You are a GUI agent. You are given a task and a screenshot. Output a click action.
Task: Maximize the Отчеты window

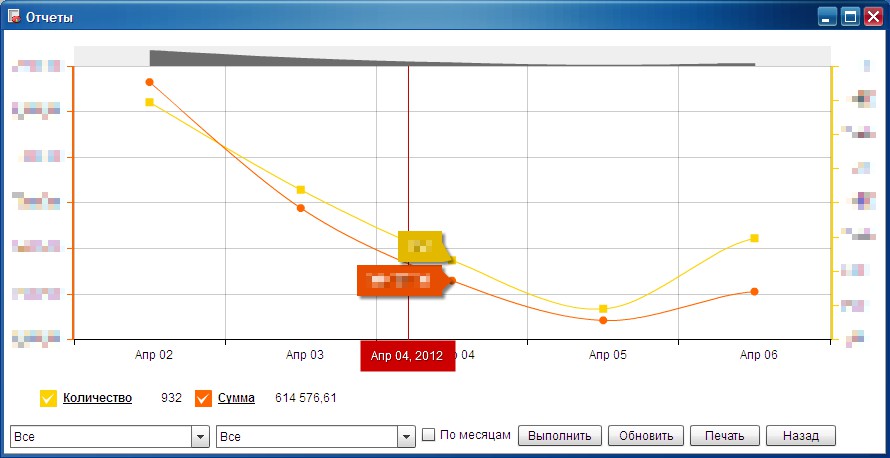pos(850,17)
